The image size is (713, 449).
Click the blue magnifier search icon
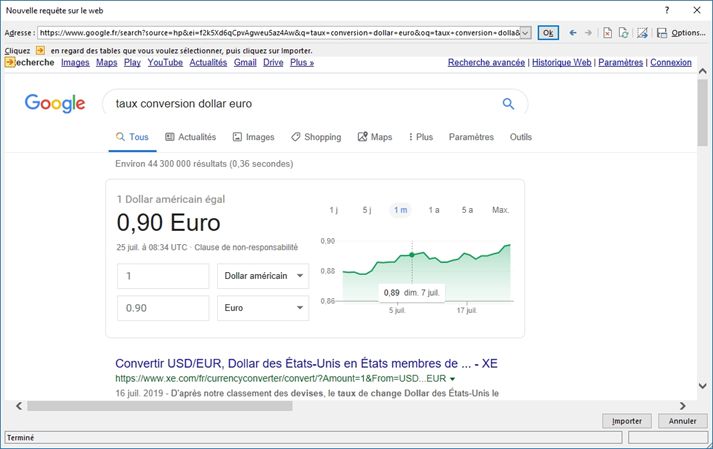point(508,104)
